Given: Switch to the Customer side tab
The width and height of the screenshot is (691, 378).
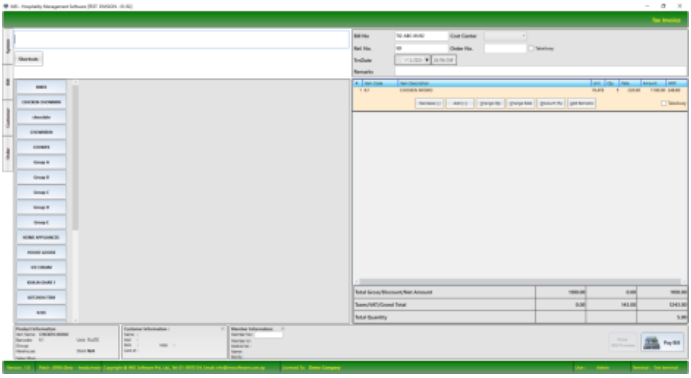Looking at the screenshot, I should point(7,118).
